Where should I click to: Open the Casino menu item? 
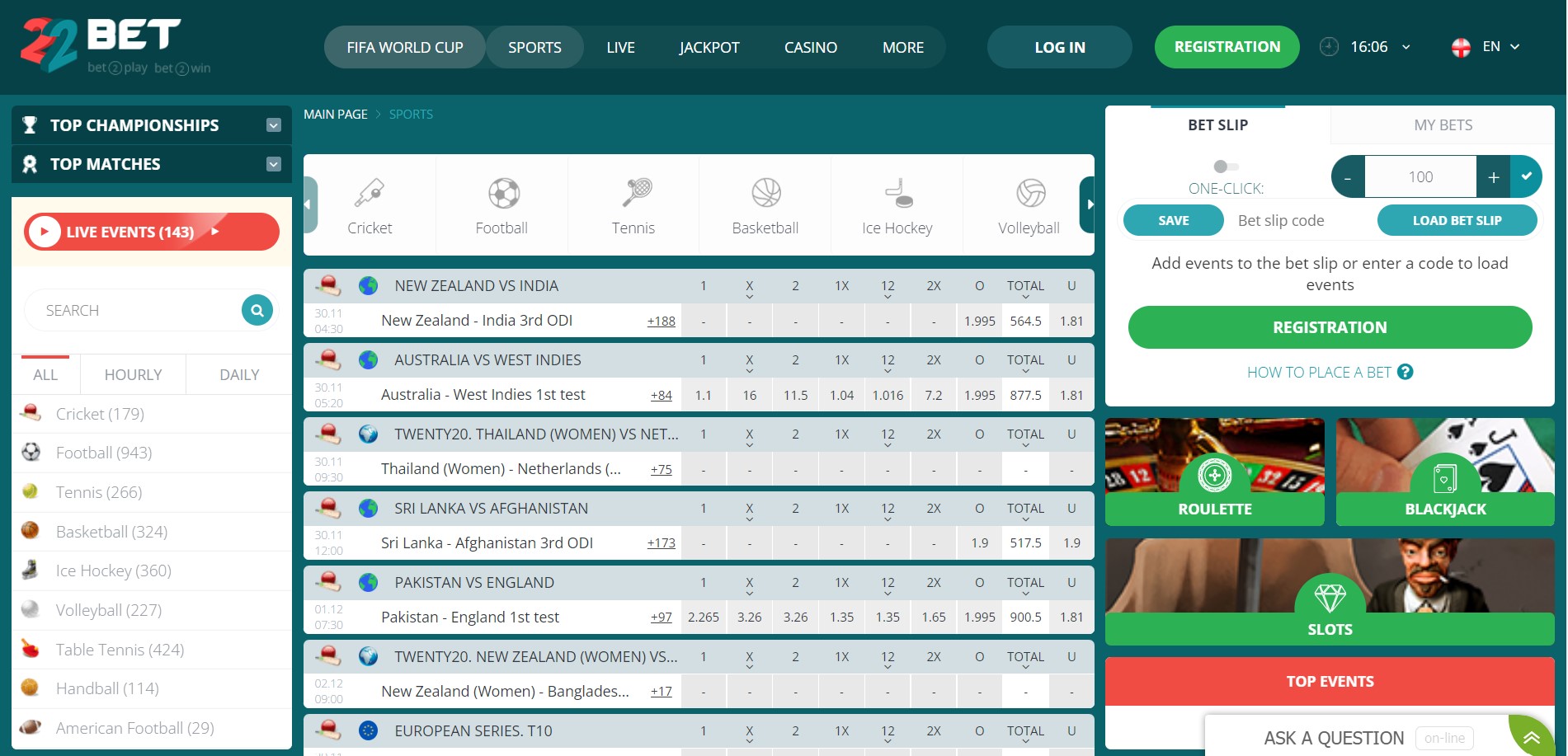(811, 47)
